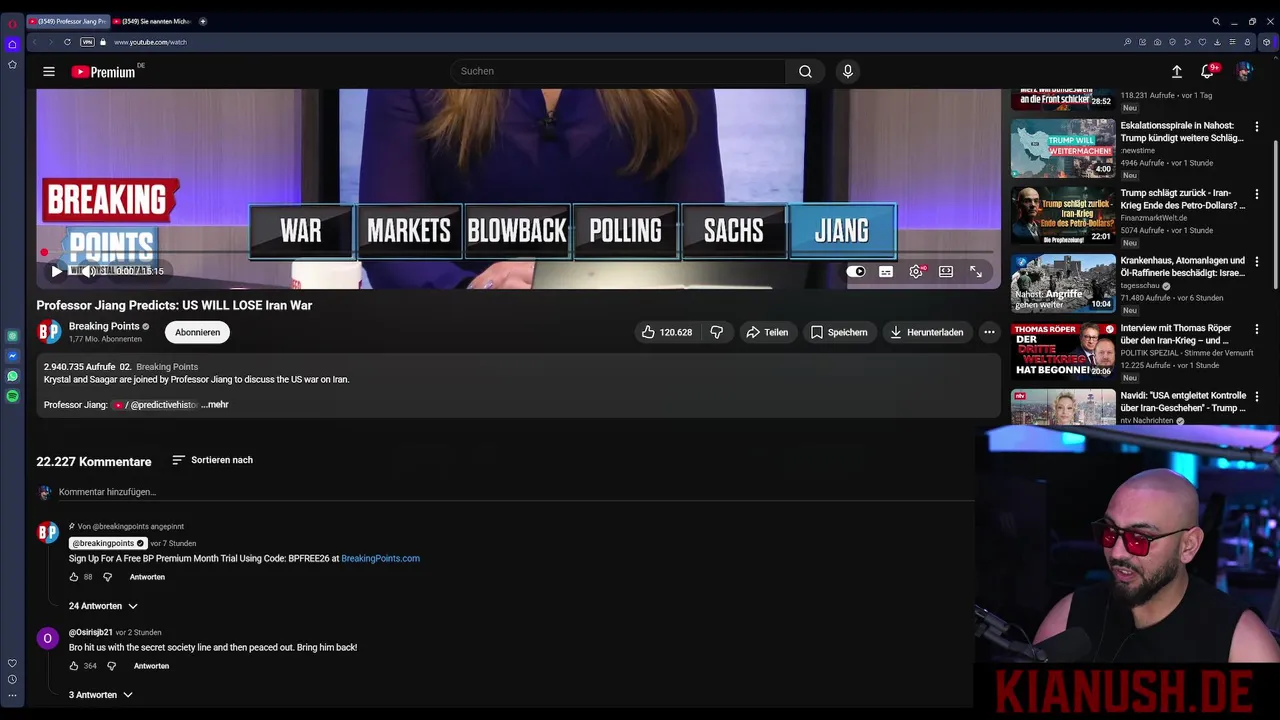Toggle the browser VPN badge
1280x720 pixels.
[x=87, y=42]
